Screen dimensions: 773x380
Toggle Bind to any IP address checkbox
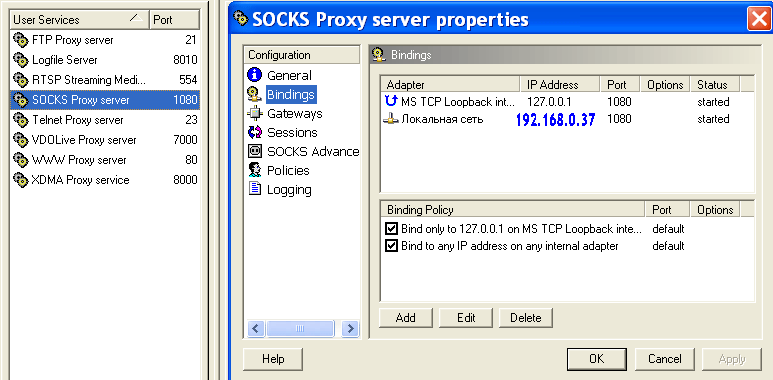point(391,245)
